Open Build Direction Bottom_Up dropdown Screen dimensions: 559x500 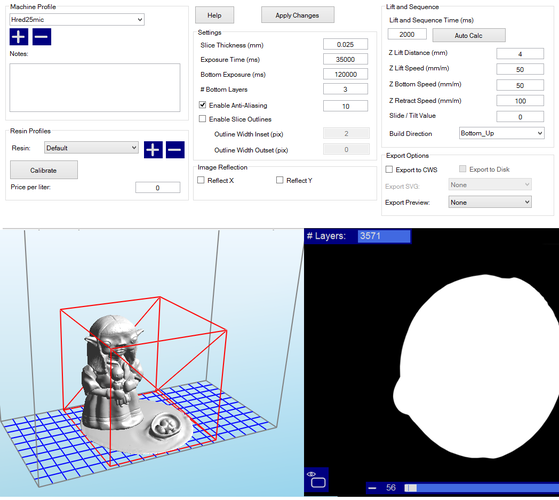click(502, 133)
